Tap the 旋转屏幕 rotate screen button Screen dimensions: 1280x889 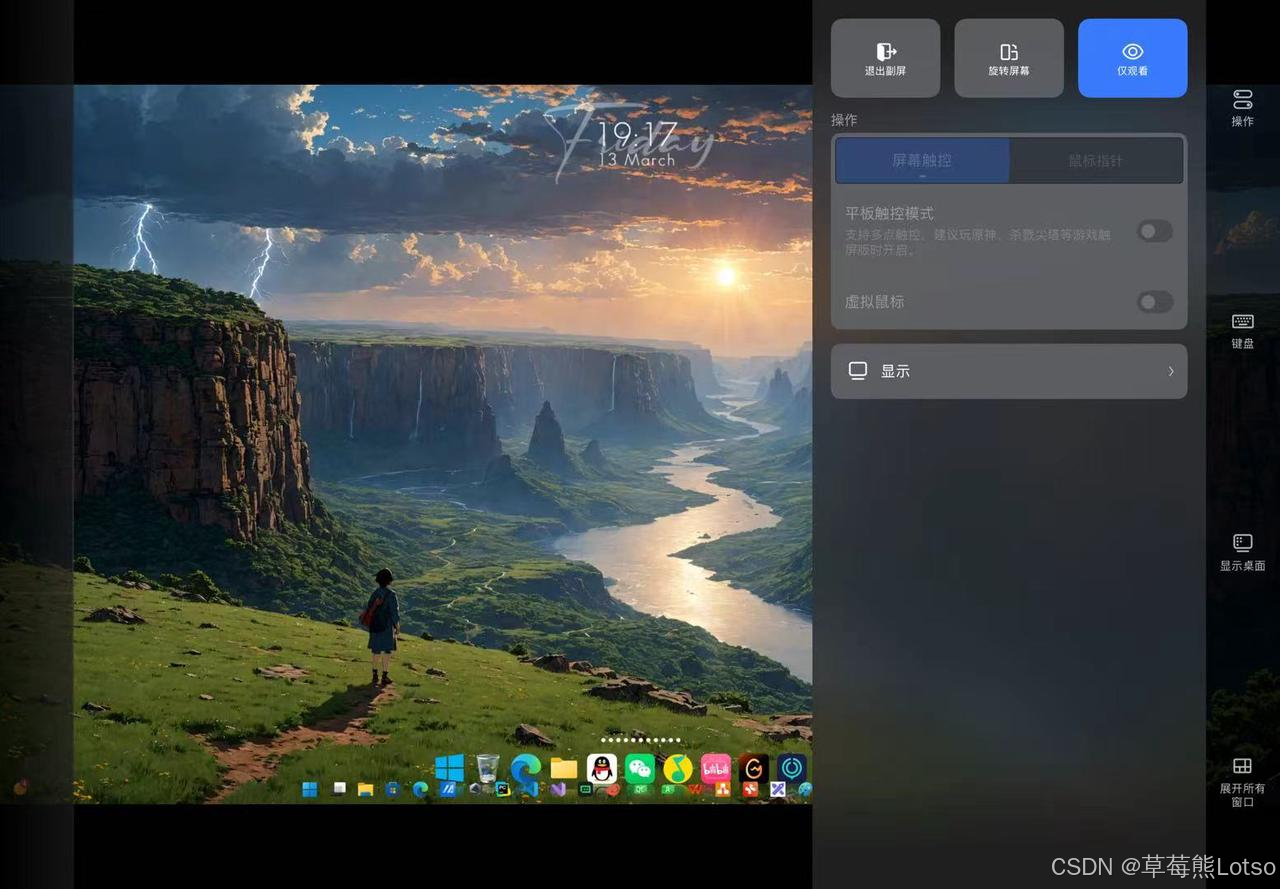[x=1008, y=58]
